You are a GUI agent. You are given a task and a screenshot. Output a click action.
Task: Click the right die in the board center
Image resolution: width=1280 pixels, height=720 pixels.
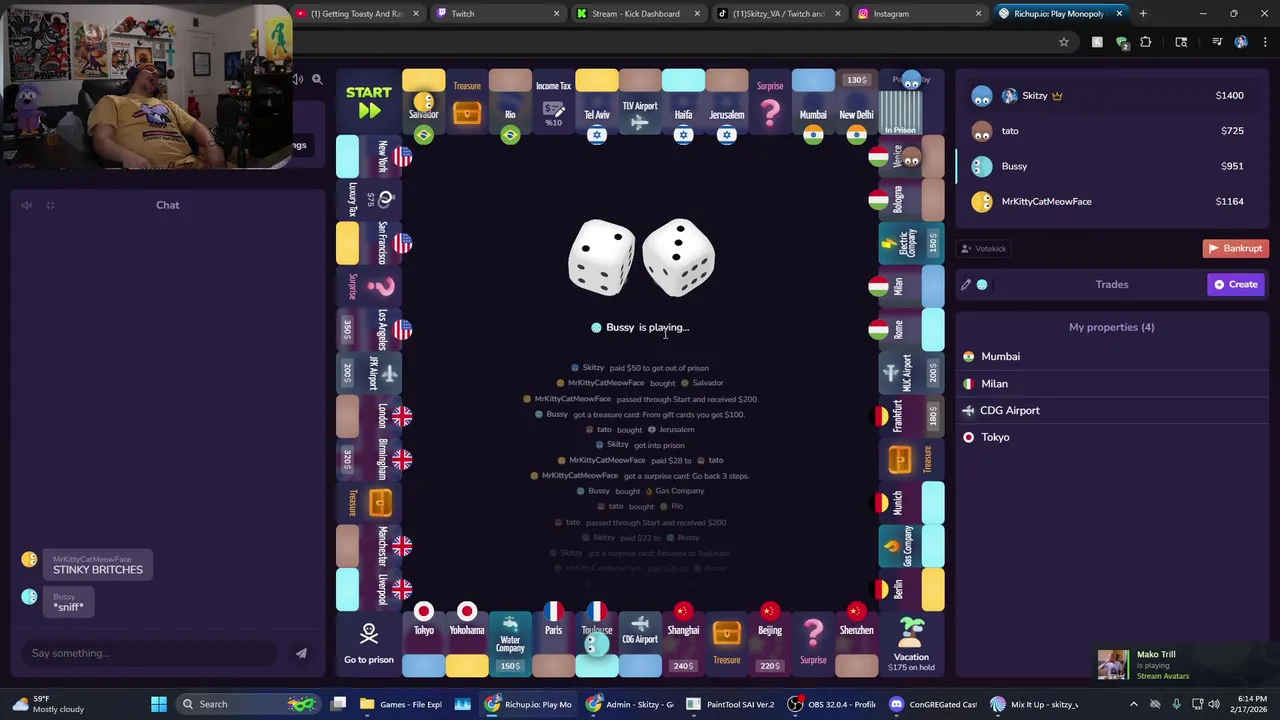[x=680, y=258]
